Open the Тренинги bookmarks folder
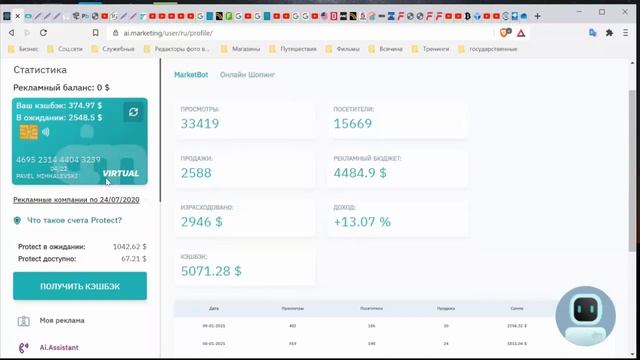The height and width of the screenshot is (360, 640). (431, 49)
